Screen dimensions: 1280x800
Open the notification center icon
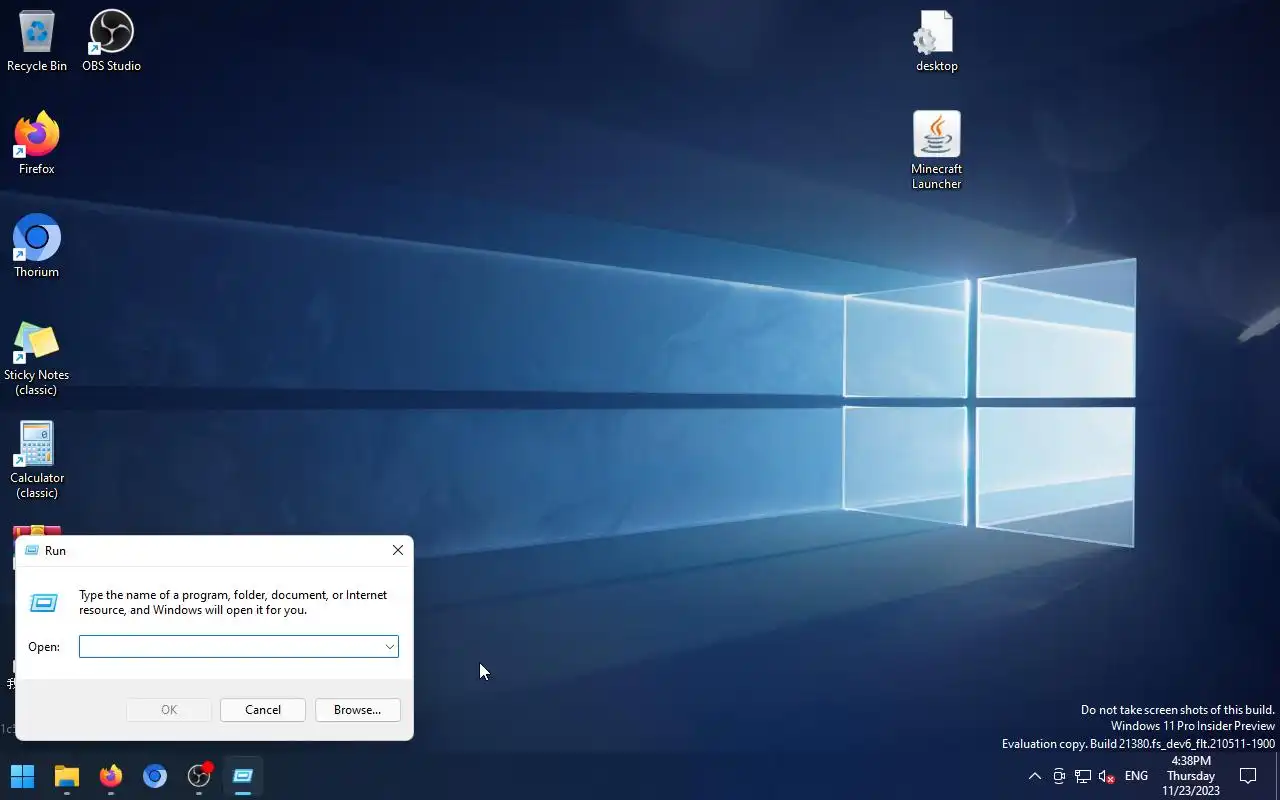(1248, 776)
